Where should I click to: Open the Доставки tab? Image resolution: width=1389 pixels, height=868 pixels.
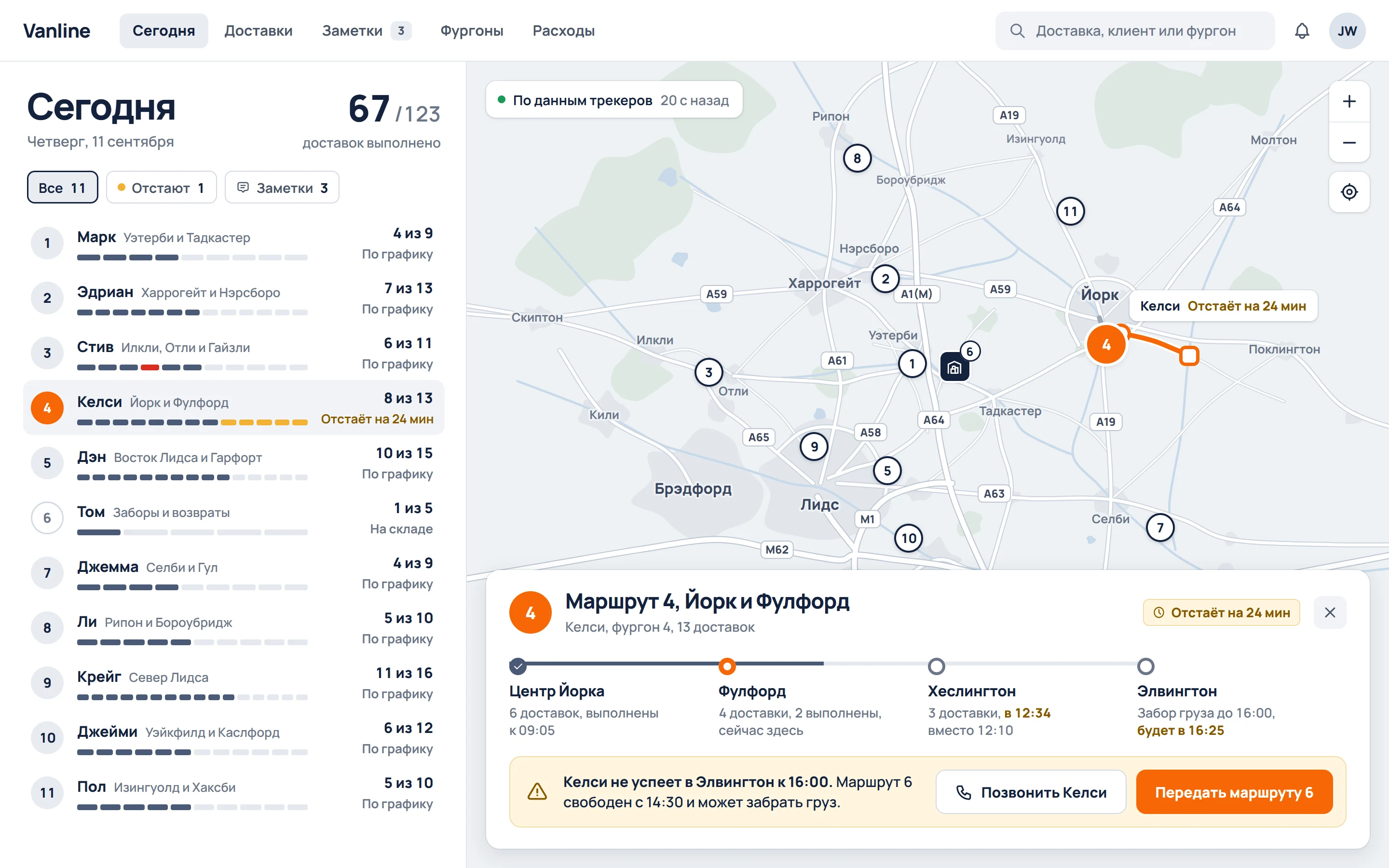[259, 31]
